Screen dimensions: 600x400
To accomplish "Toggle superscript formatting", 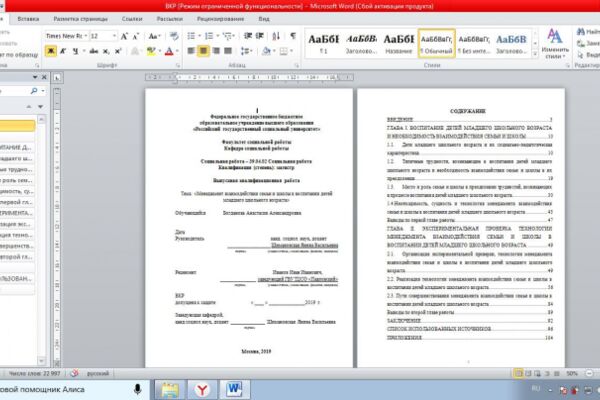I will point(118,51).
